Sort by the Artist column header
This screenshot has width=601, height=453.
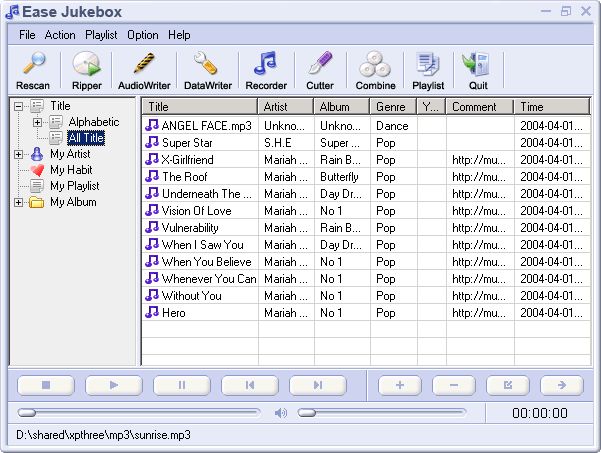pyautogui.click(x=286, y=107)
